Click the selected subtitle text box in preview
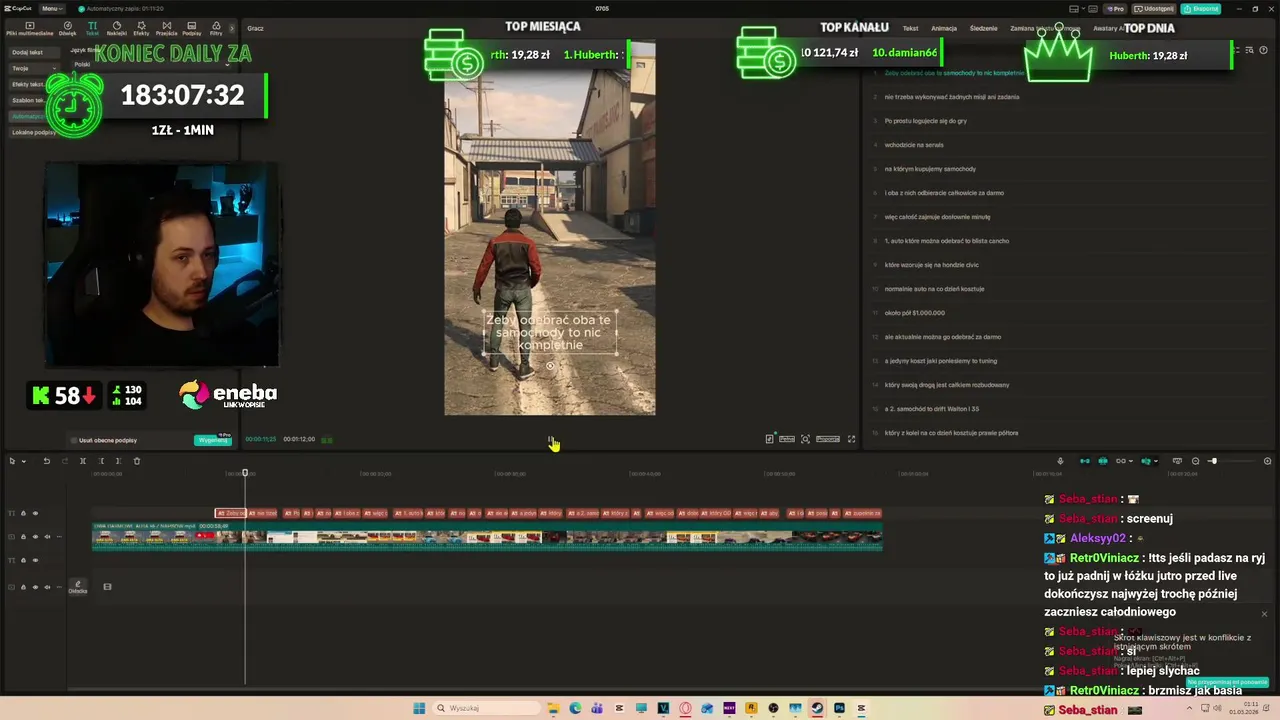 click(x=550, y=333)
